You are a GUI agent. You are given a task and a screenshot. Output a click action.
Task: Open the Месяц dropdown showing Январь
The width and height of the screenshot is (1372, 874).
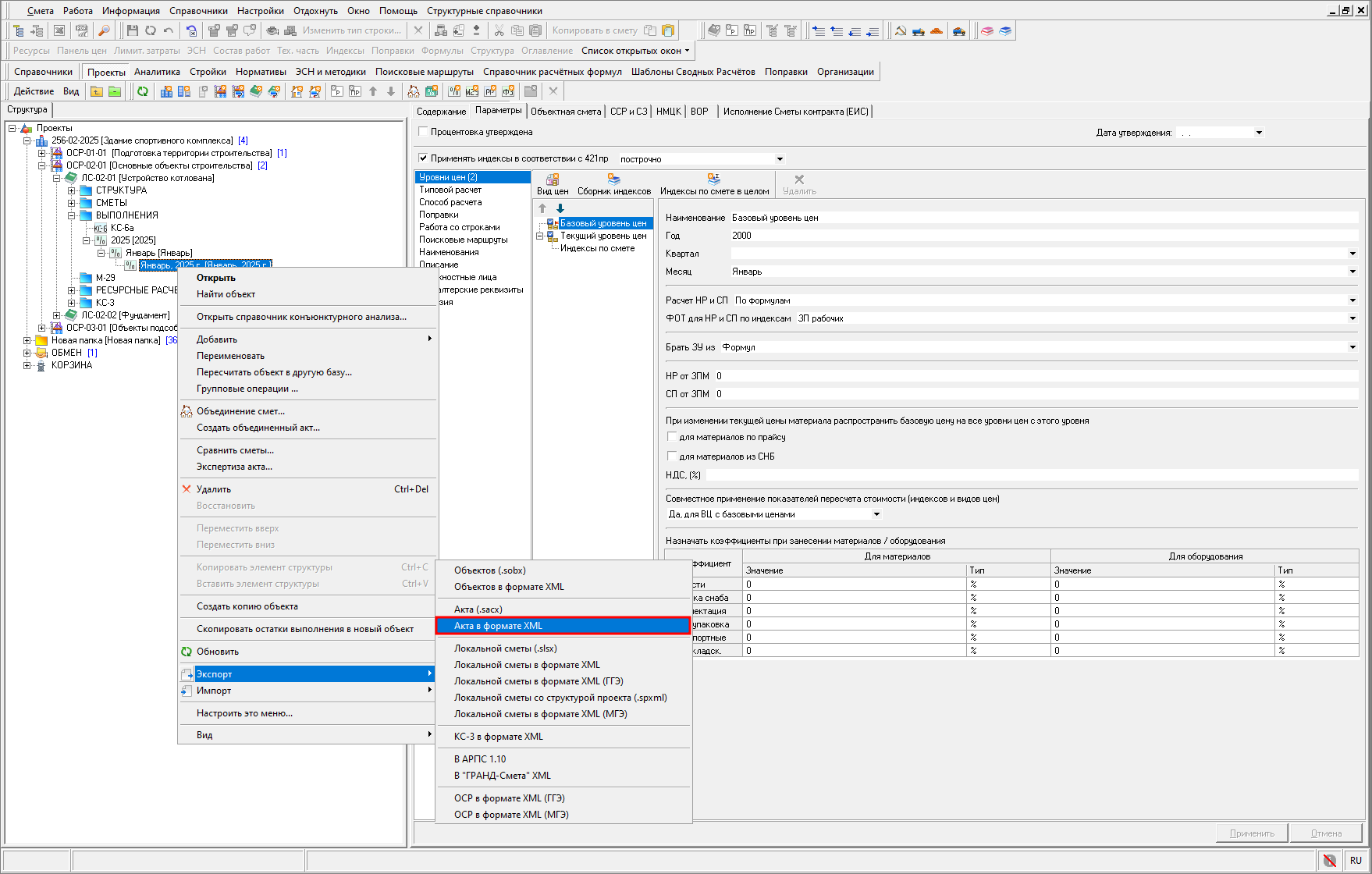click(1352, 272)
